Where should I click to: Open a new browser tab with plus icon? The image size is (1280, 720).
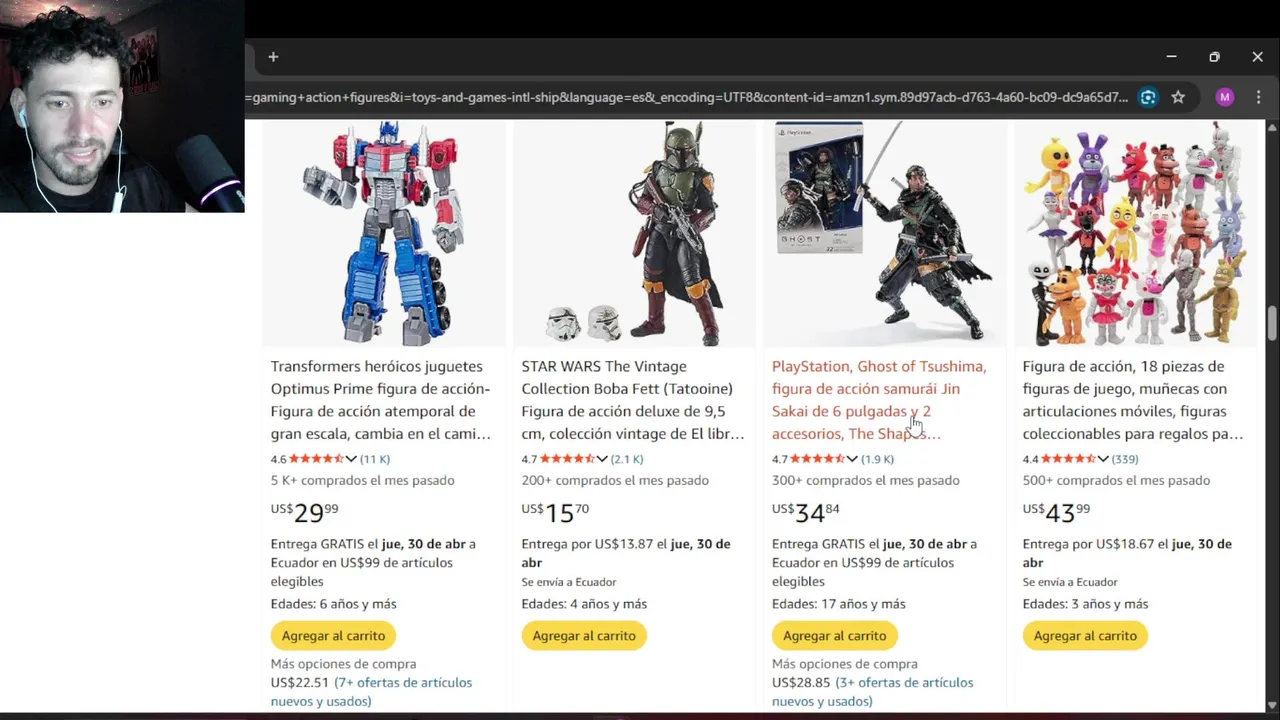tap(273, 57)
